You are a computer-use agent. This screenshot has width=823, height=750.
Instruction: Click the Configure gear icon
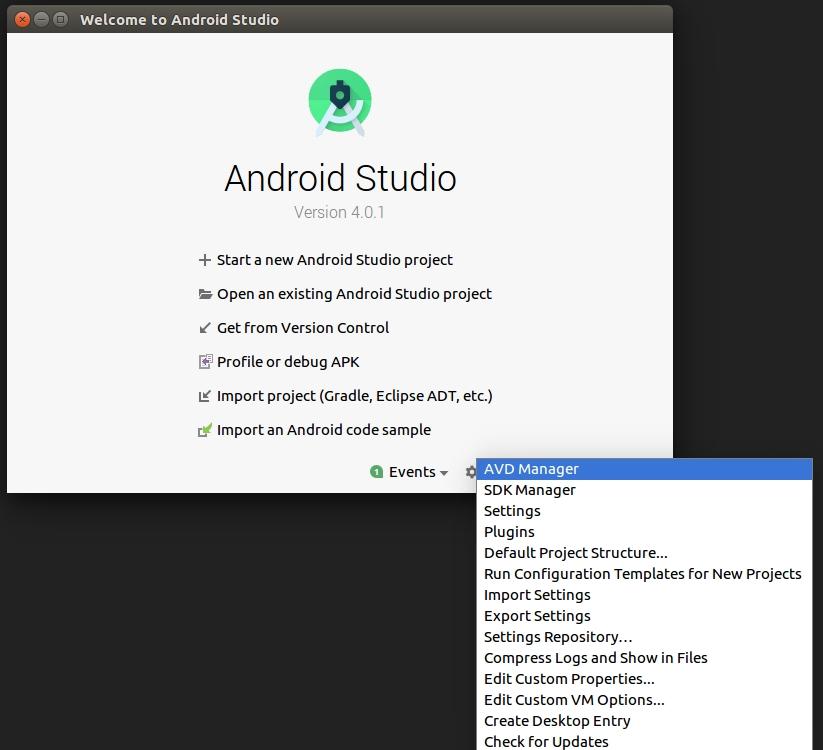tap(470, 472)
